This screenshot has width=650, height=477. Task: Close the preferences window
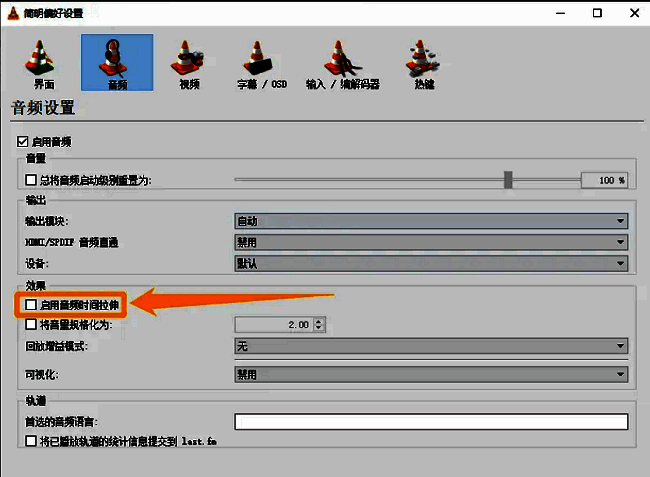[x=634, y=13]
